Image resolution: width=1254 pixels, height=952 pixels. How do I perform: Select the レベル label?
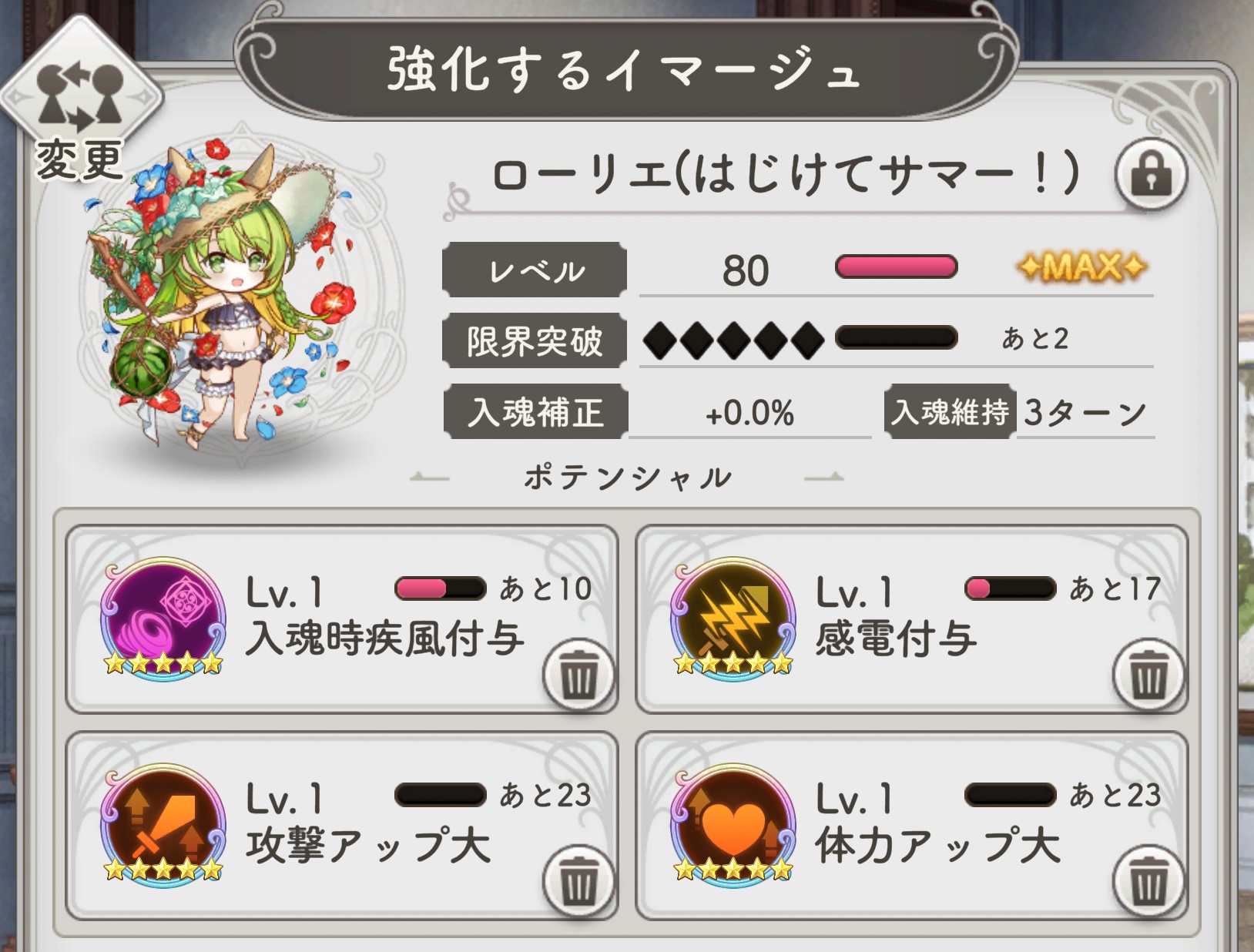pos(535,270)
